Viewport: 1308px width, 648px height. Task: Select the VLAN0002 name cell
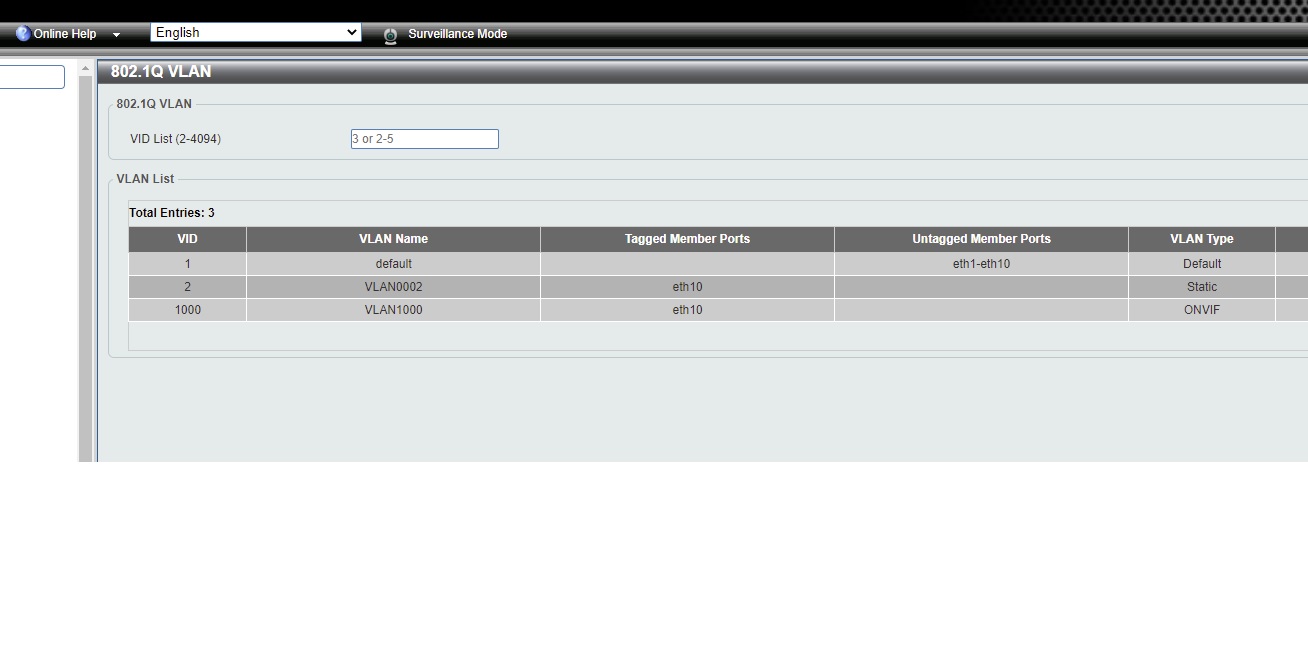coord(393,287)
